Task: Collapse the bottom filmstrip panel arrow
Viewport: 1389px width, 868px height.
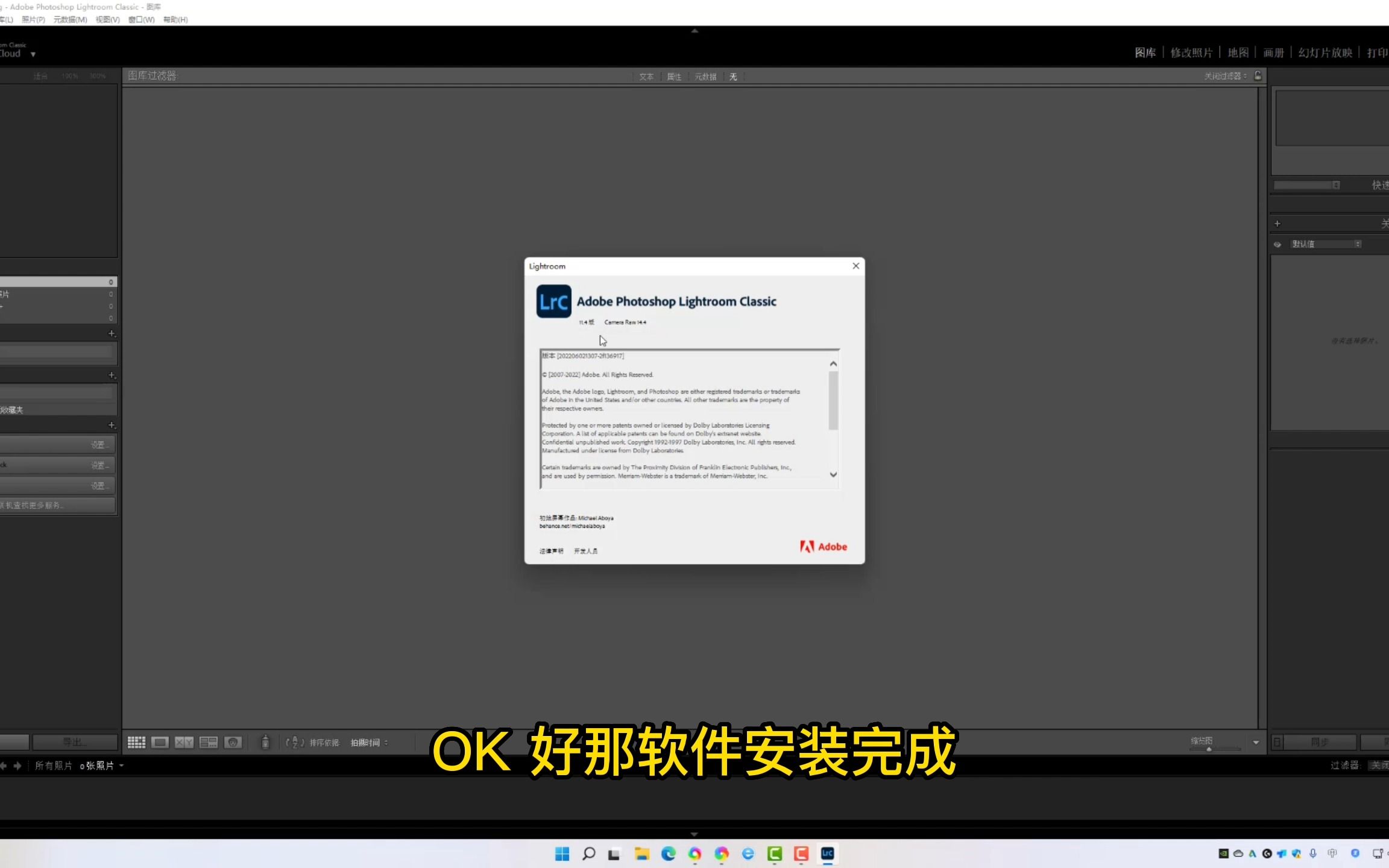Action: click(694, 834)
